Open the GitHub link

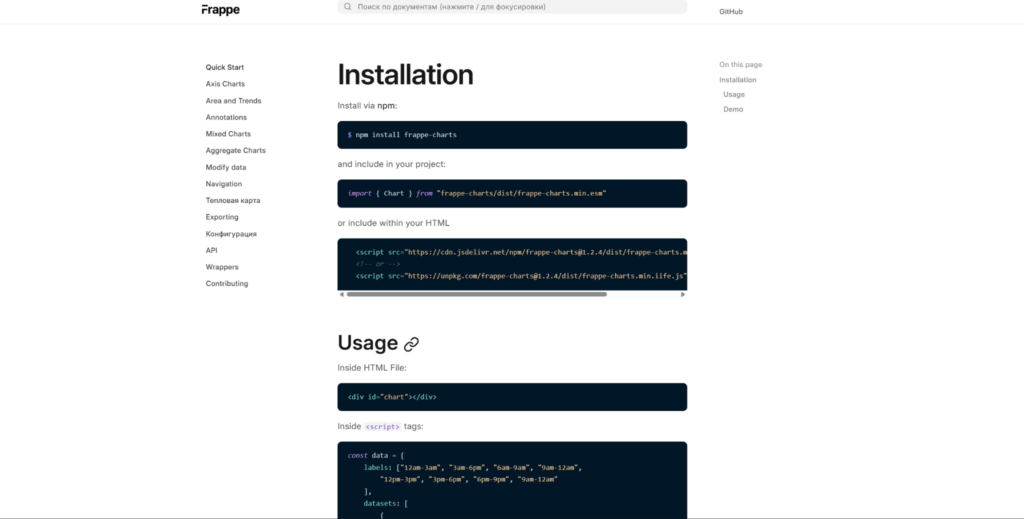(731, 12)
